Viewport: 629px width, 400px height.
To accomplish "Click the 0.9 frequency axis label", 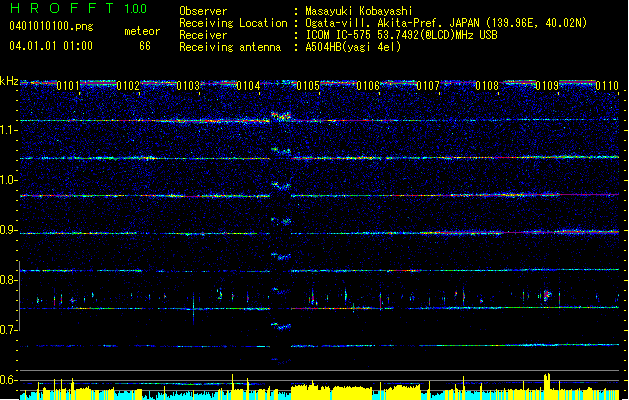I will coord(9,230).
